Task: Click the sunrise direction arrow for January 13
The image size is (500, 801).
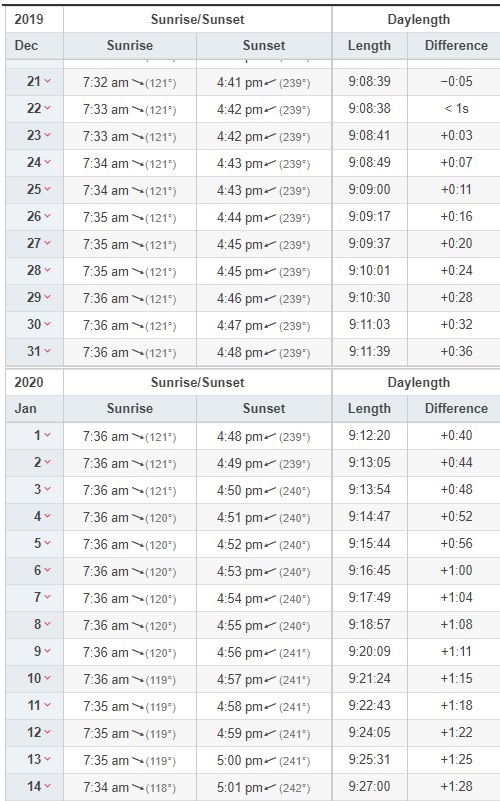Action: pos(138,760)
